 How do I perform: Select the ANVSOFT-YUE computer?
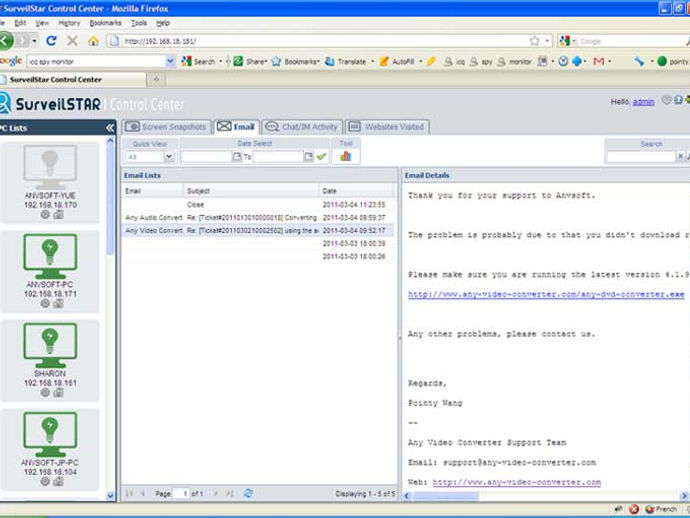tap(50, 182)
